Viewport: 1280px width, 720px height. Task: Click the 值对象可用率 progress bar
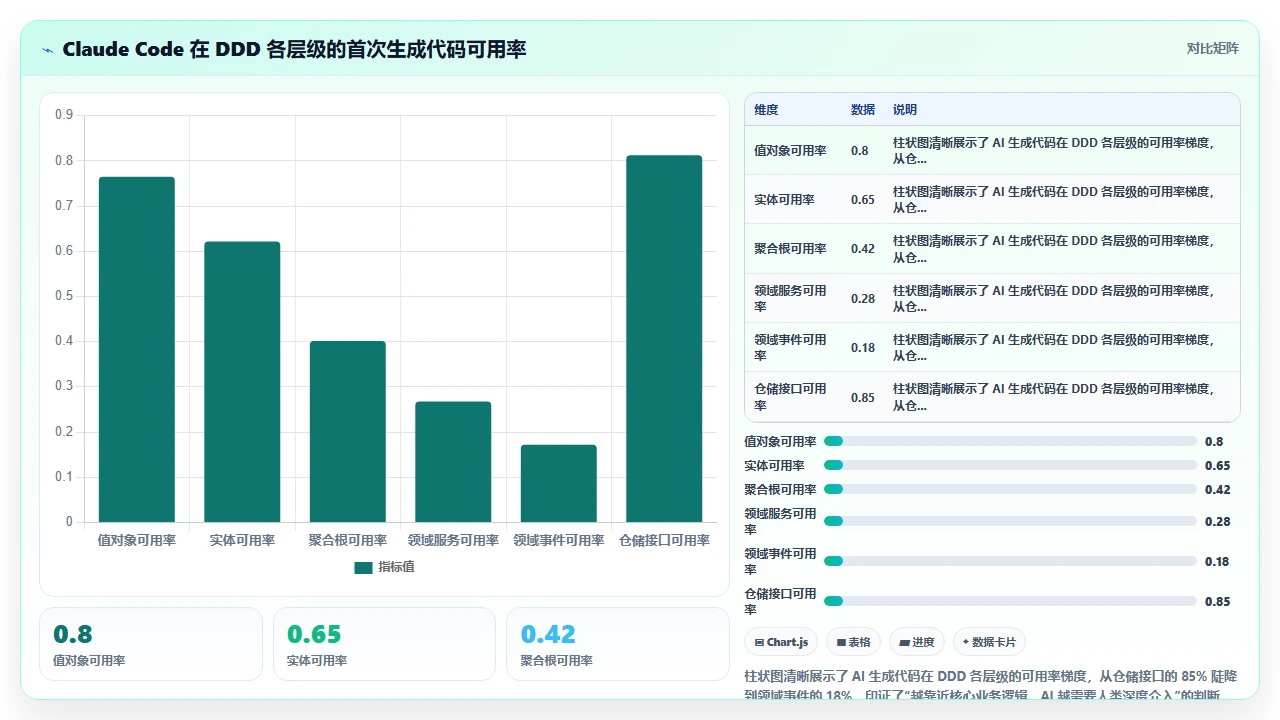pos(1010,441)
